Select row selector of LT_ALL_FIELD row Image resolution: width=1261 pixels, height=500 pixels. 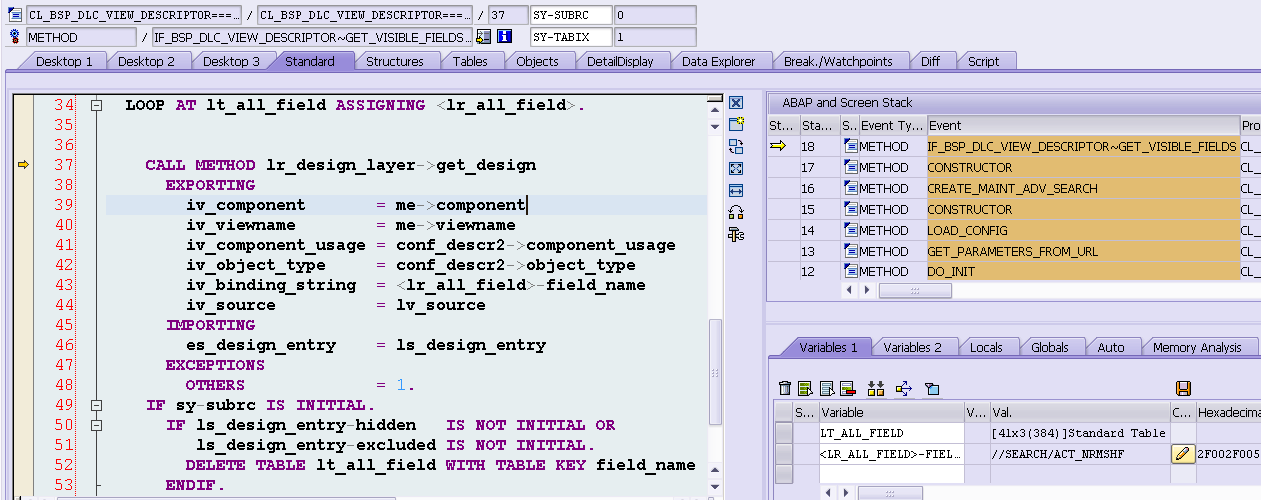pos(784,433)
